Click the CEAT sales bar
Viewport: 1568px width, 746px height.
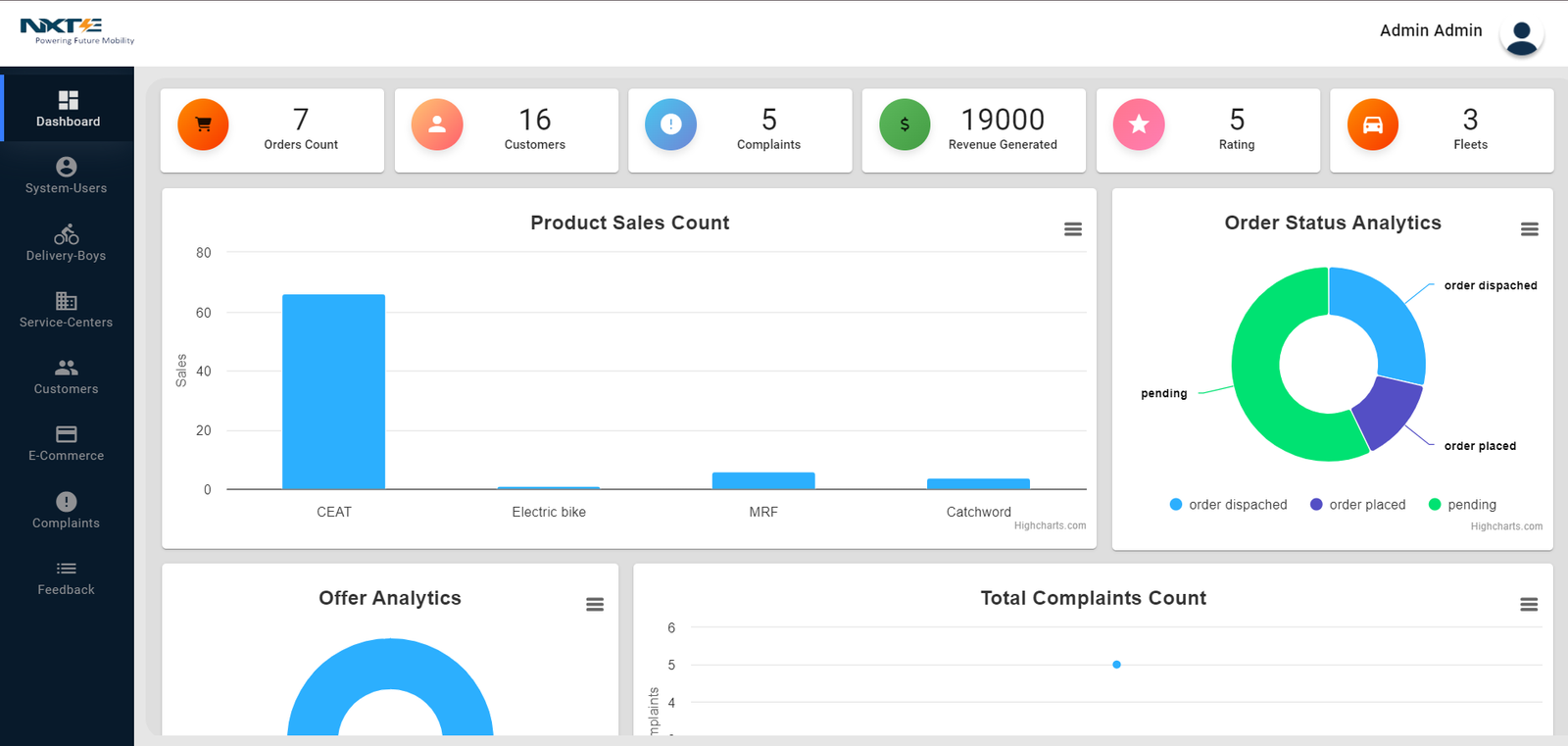(x=333, y=392)
